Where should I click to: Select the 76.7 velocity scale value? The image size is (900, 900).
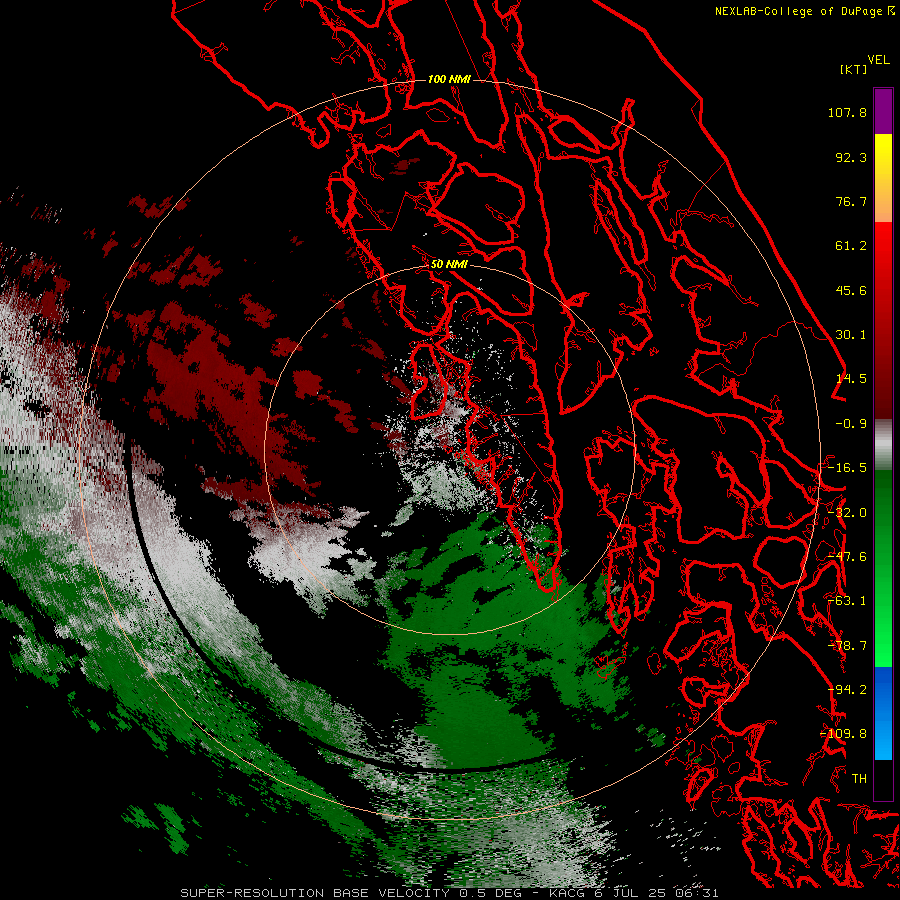[x=851, y=201]
